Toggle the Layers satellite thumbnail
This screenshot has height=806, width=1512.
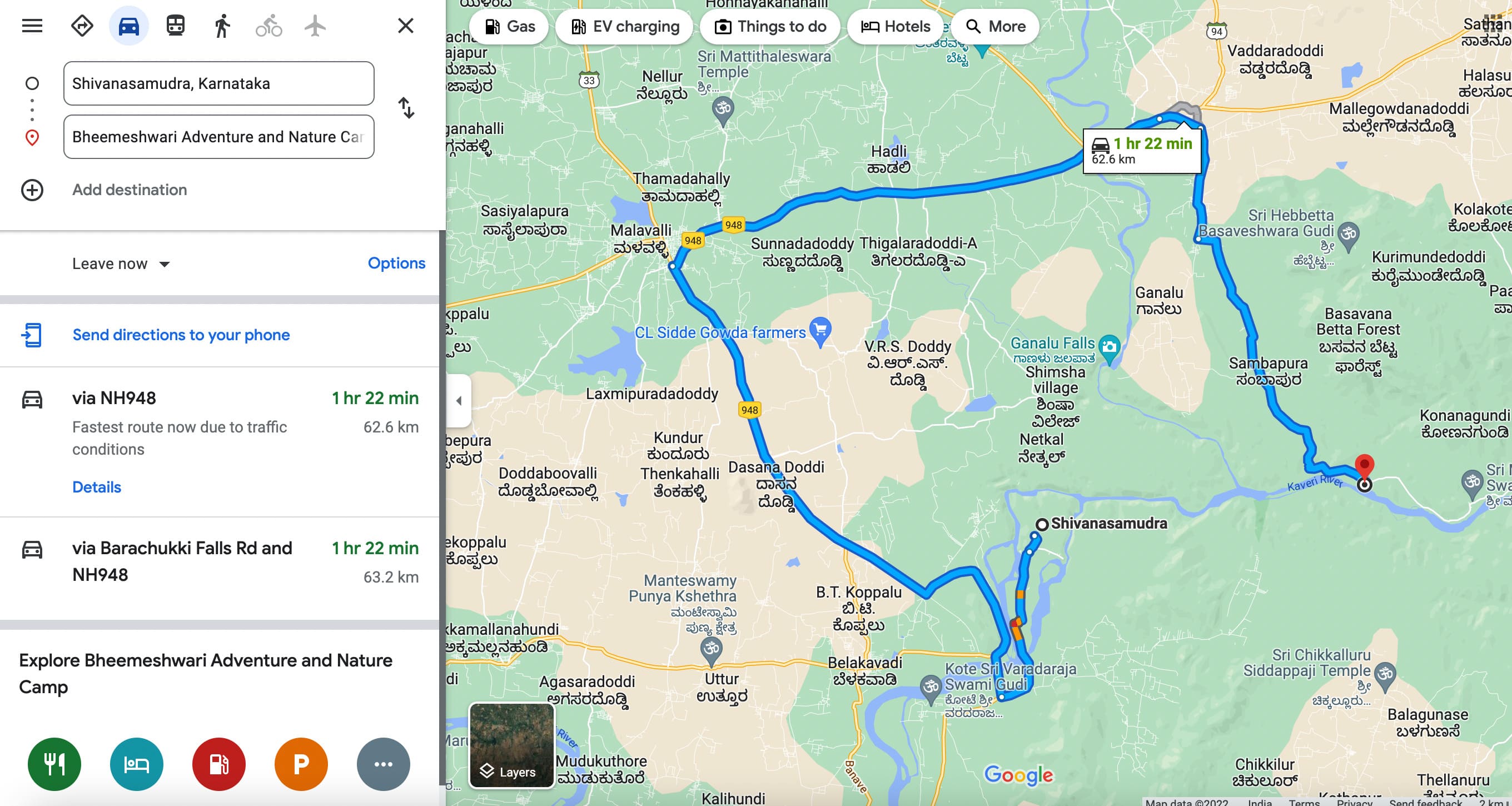tap(512, 745)
